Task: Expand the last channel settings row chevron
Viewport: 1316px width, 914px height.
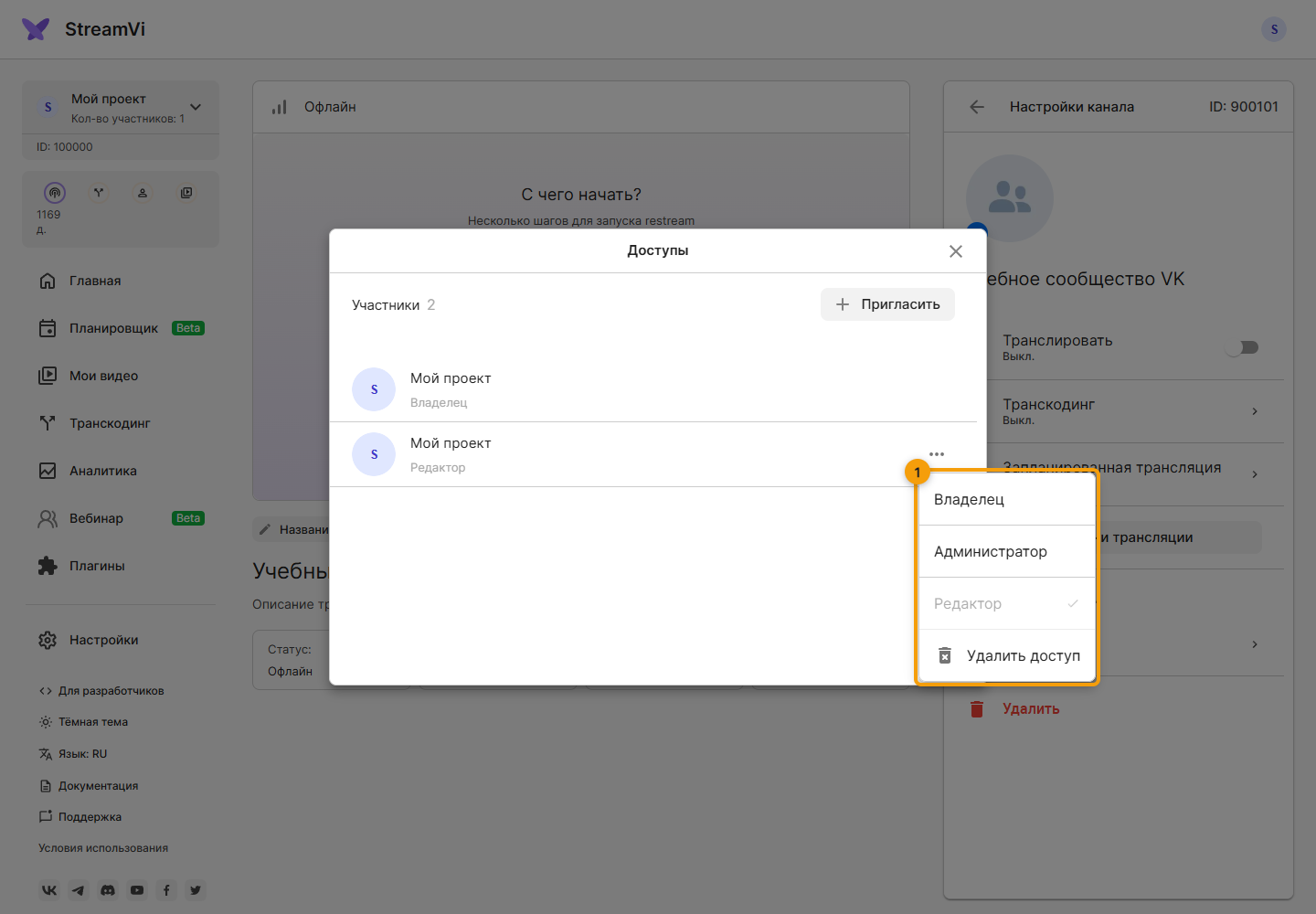Action: point(1255,644)
